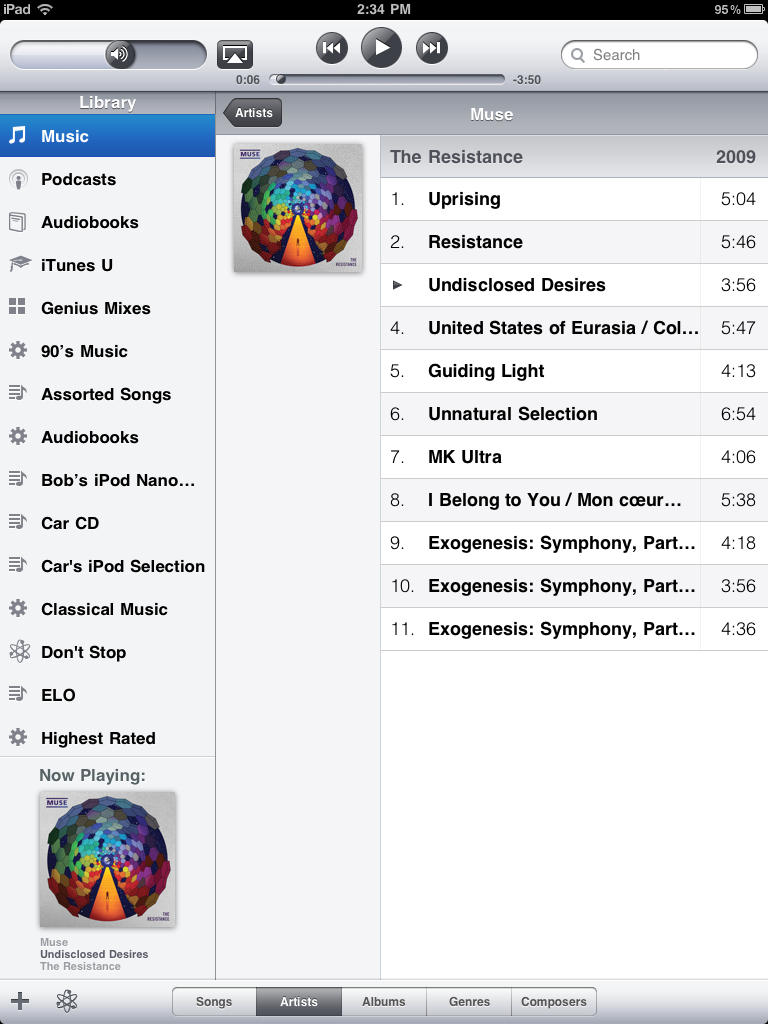The image size is (768, 1024).
Task: Open the Assorted Songs playlist
Action: (x=107, y=394)
